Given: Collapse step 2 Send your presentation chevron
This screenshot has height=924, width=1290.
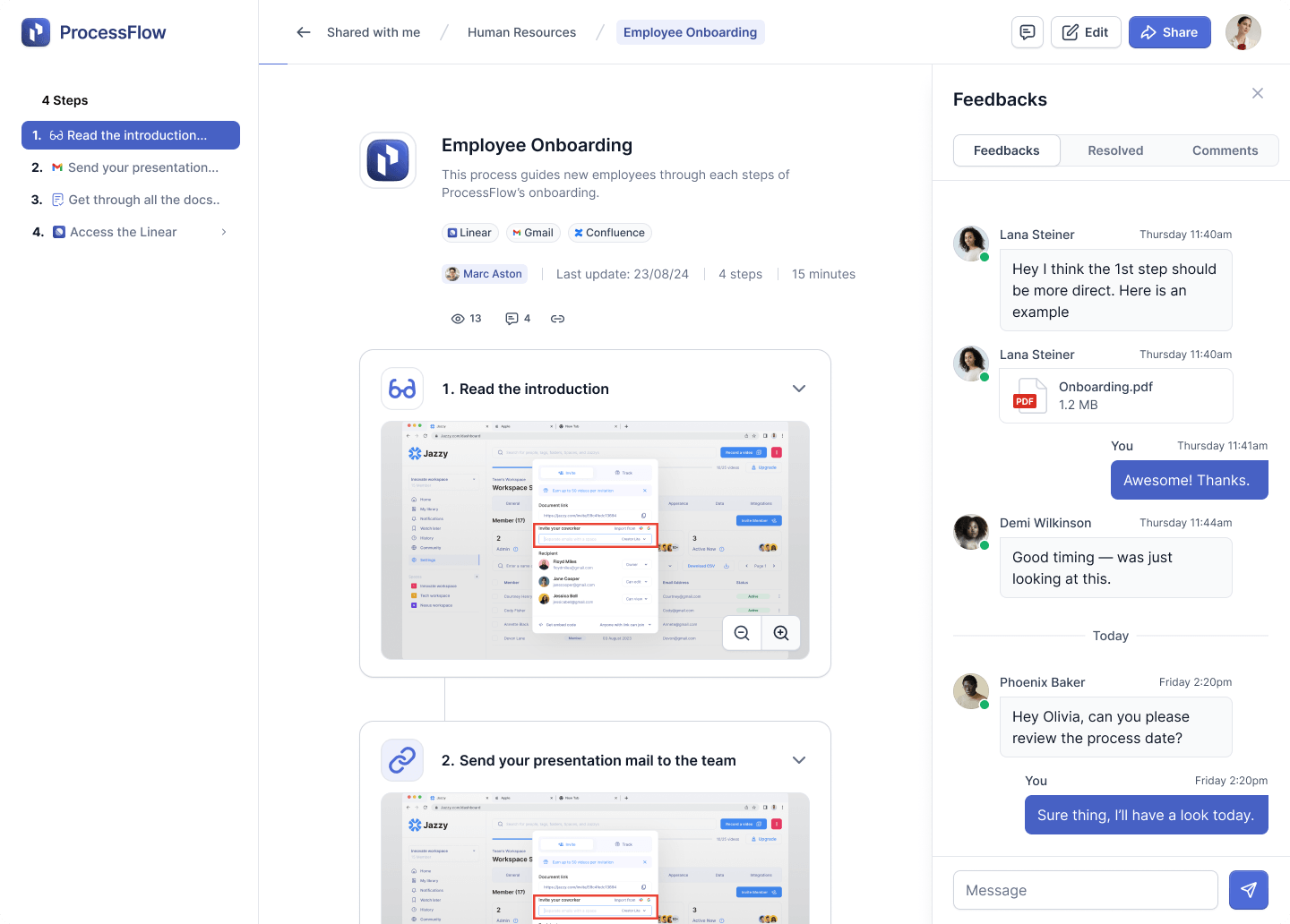Looking at the screenshot, I should [799, 760].
